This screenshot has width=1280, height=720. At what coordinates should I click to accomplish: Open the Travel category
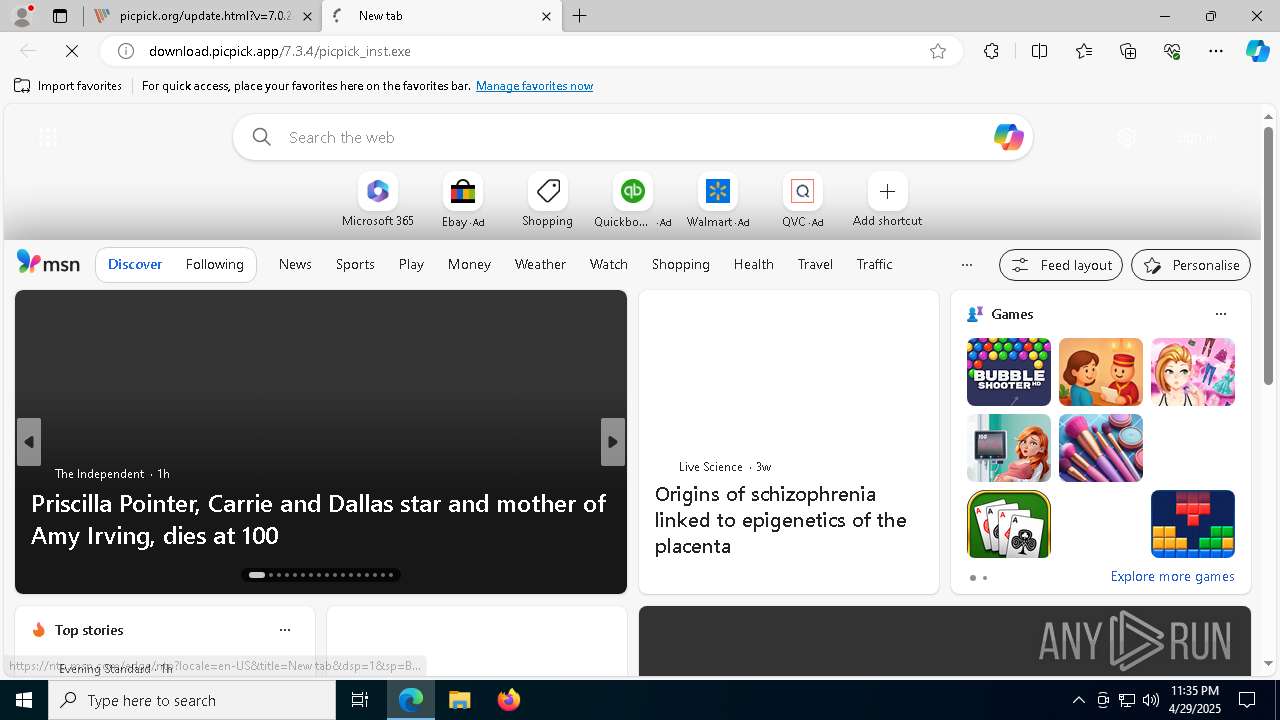pos(815,264)
